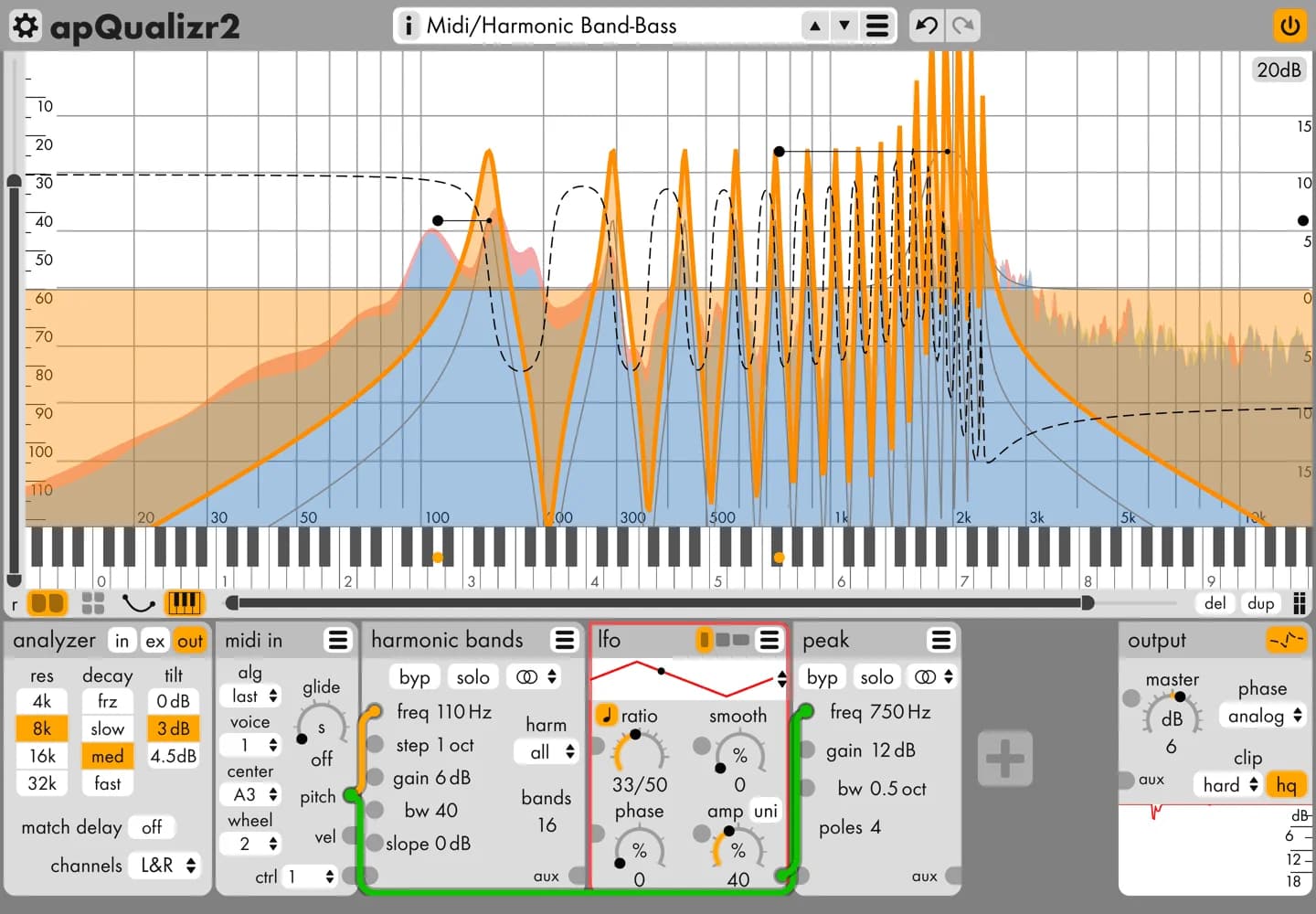This screenshot has width=1316, height=914.
Task: Open the settings gear next to apQualizr2
Action: click(x=25, y=26)
